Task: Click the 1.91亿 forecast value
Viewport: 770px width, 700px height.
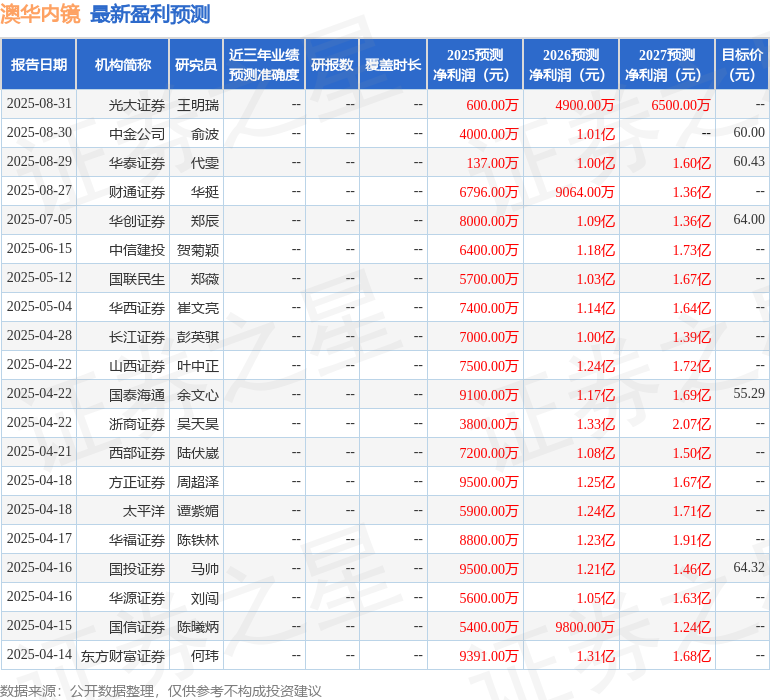Action: (x=691, y=540)
